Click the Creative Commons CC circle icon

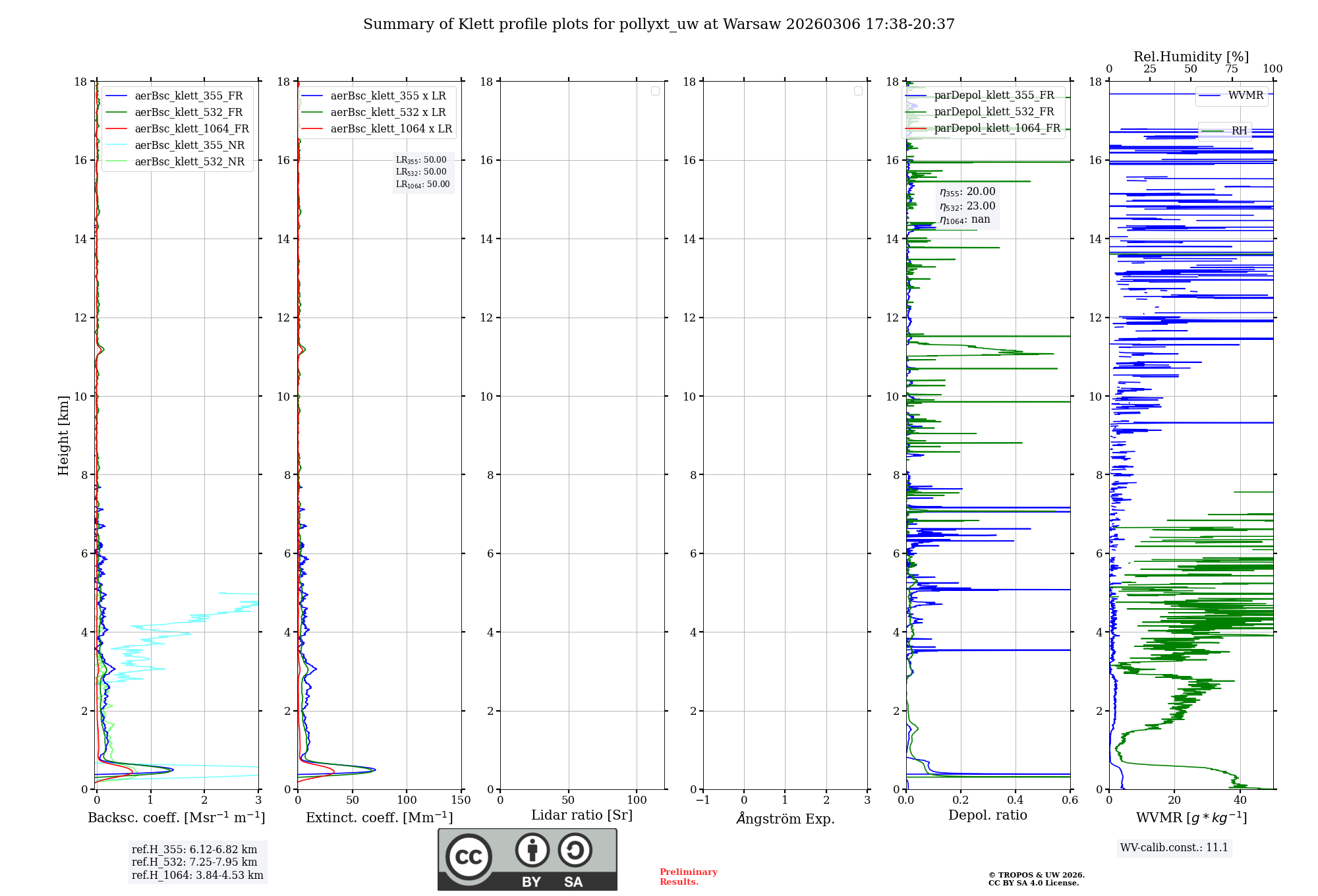(469, 857)
